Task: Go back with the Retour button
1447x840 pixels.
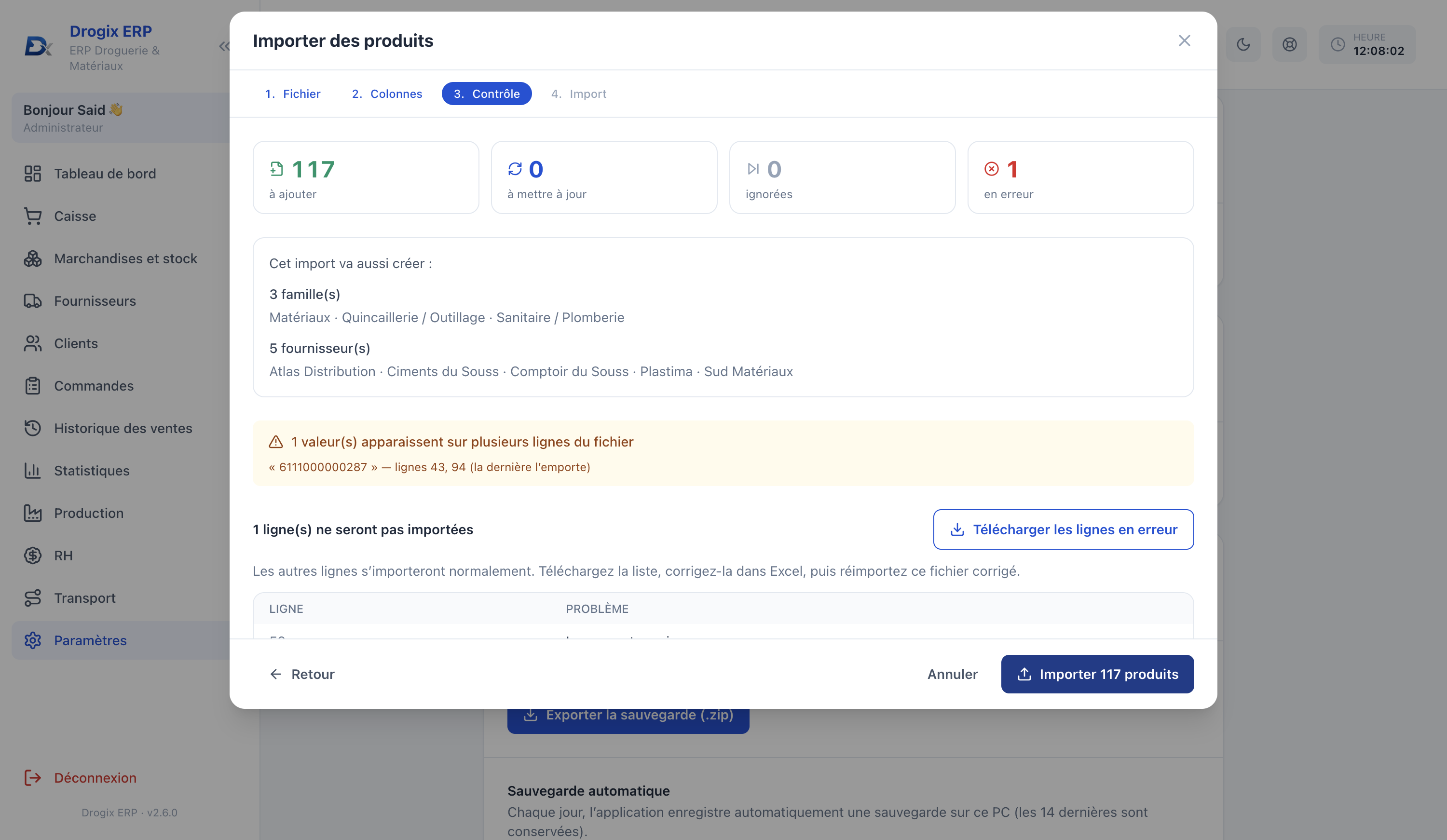Action: (302, 674)
